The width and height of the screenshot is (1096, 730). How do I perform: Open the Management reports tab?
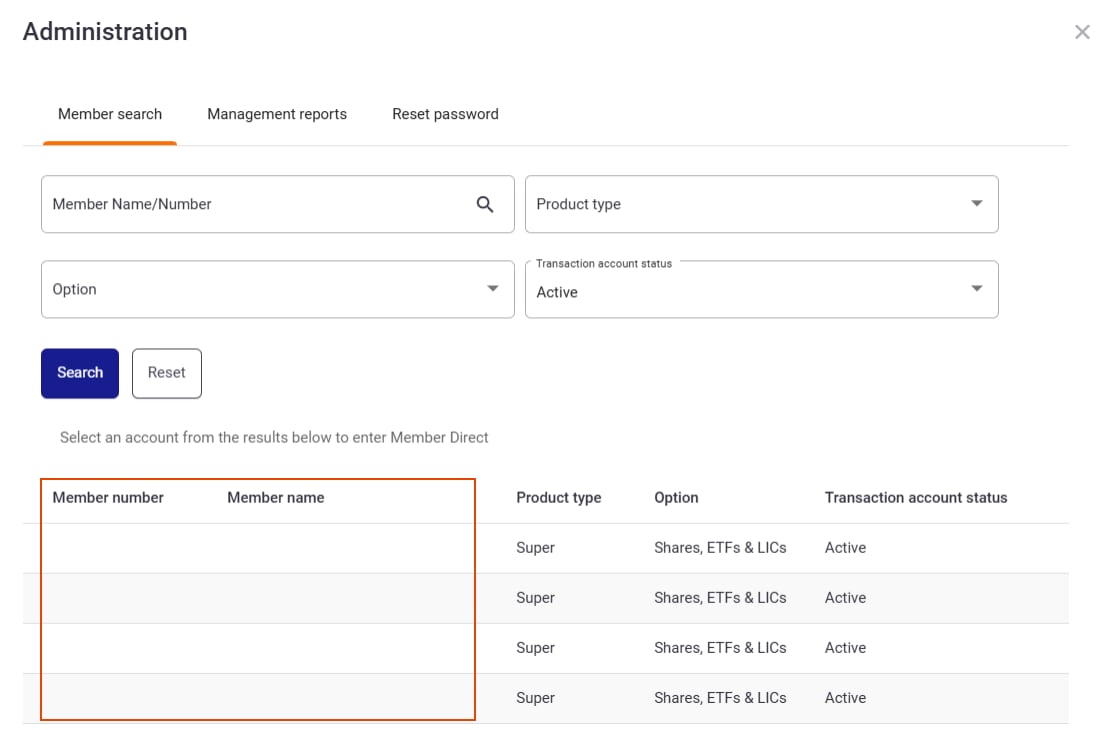tap(277, 114)
